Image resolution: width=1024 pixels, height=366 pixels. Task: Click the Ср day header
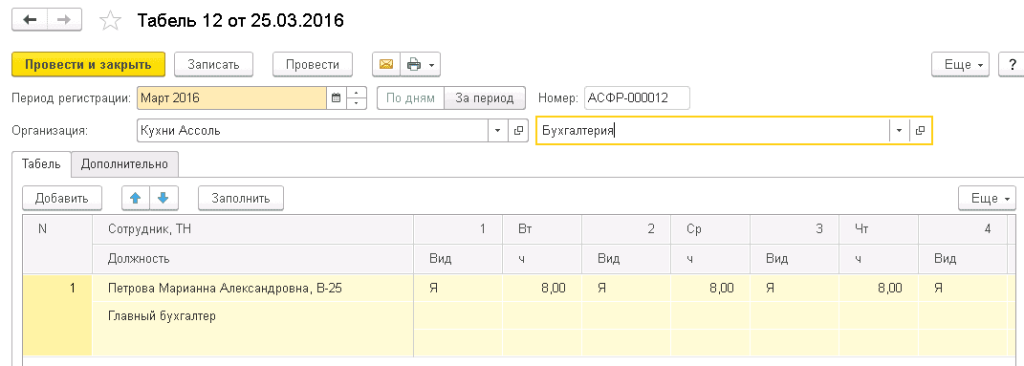pos(711,229)
